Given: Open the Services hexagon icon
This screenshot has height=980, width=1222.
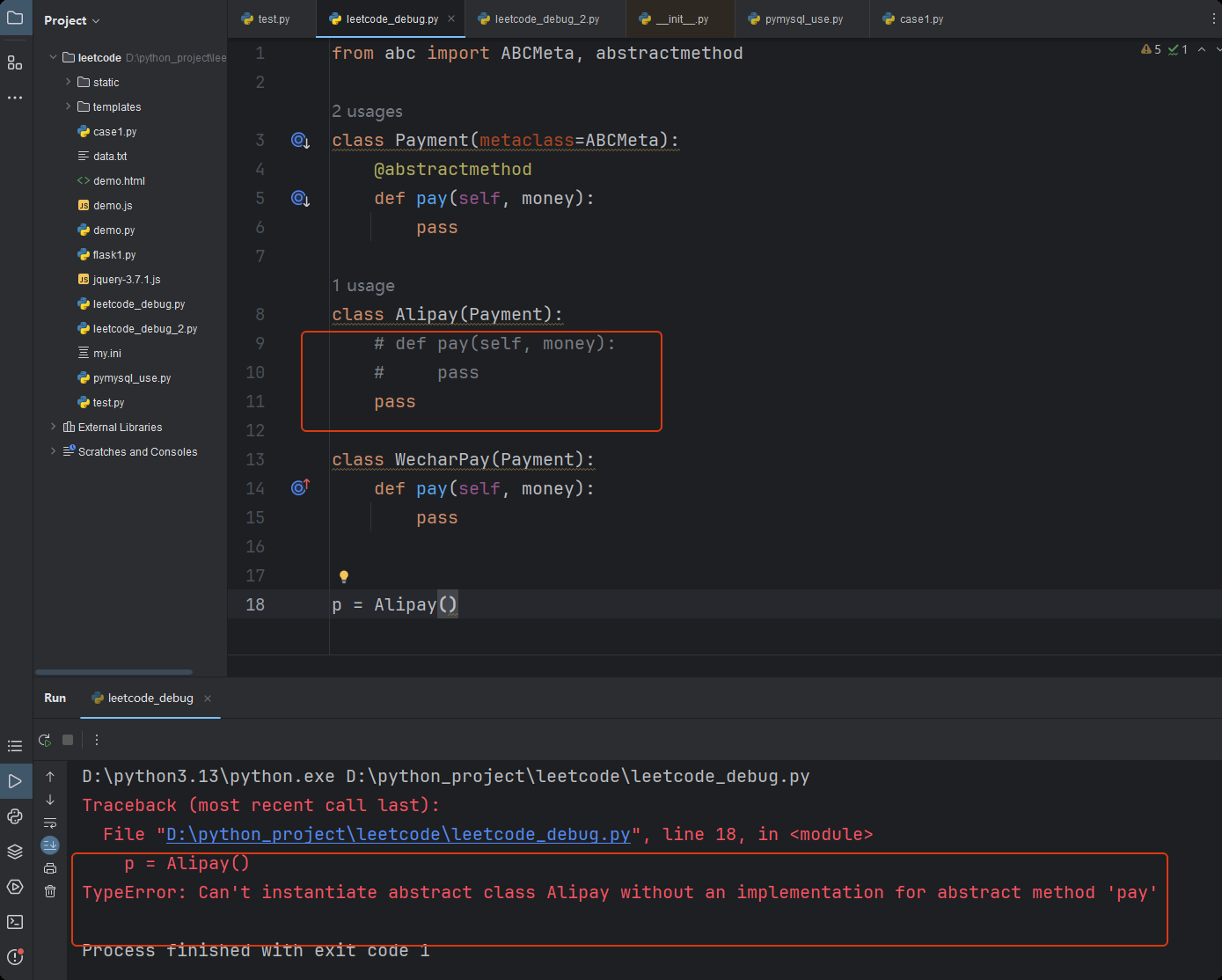Looking at the screenshot, I should (x=15, y=887).
